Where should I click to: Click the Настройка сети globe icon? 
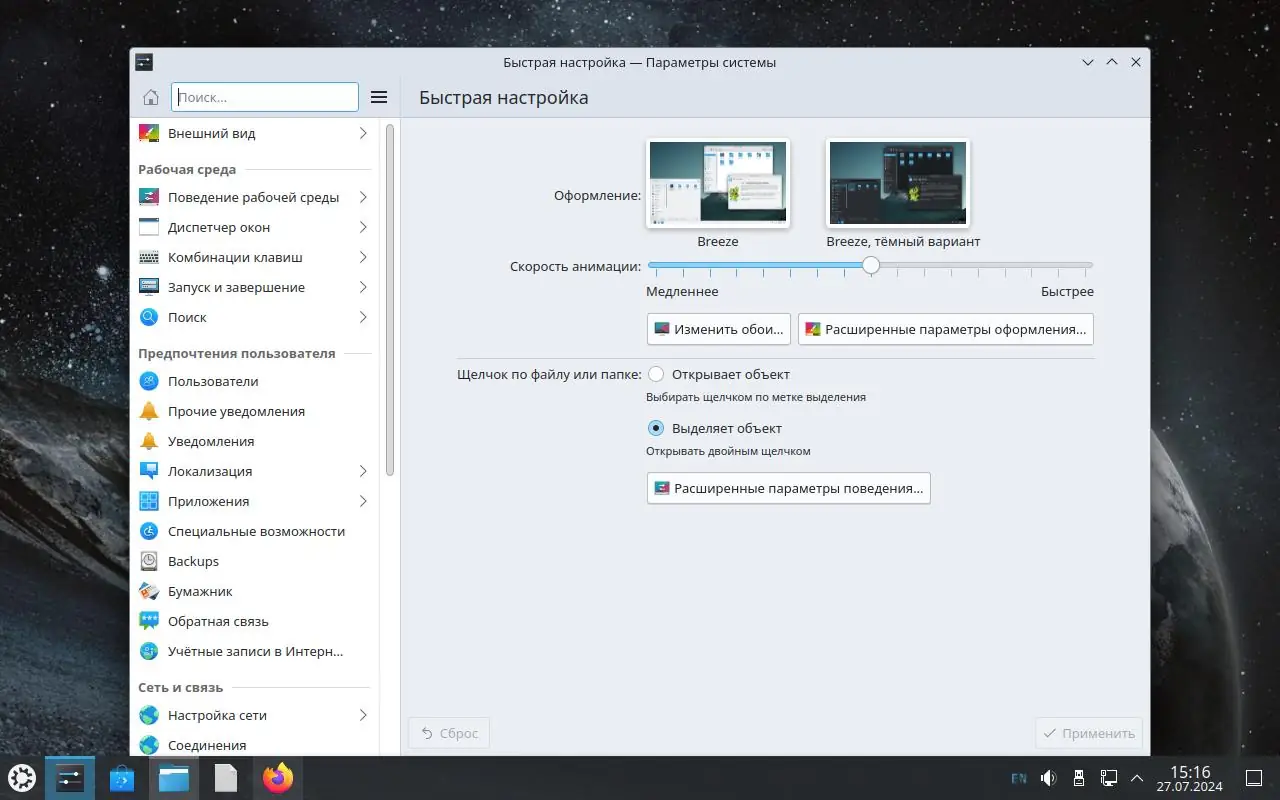[x=149, y=715]
